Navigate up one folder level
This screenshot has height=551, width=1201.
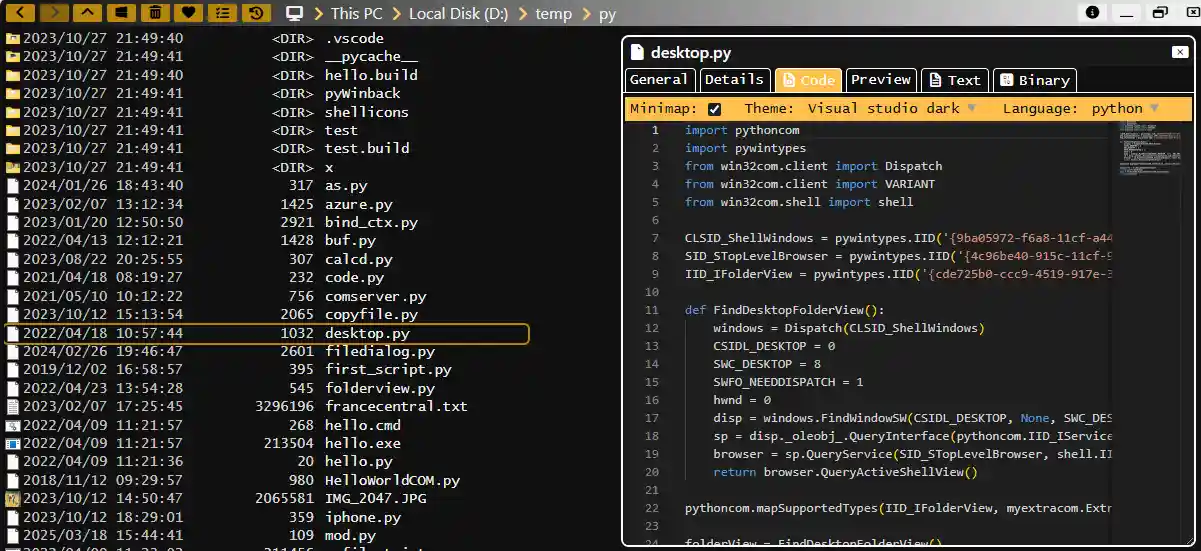point(88,13)
